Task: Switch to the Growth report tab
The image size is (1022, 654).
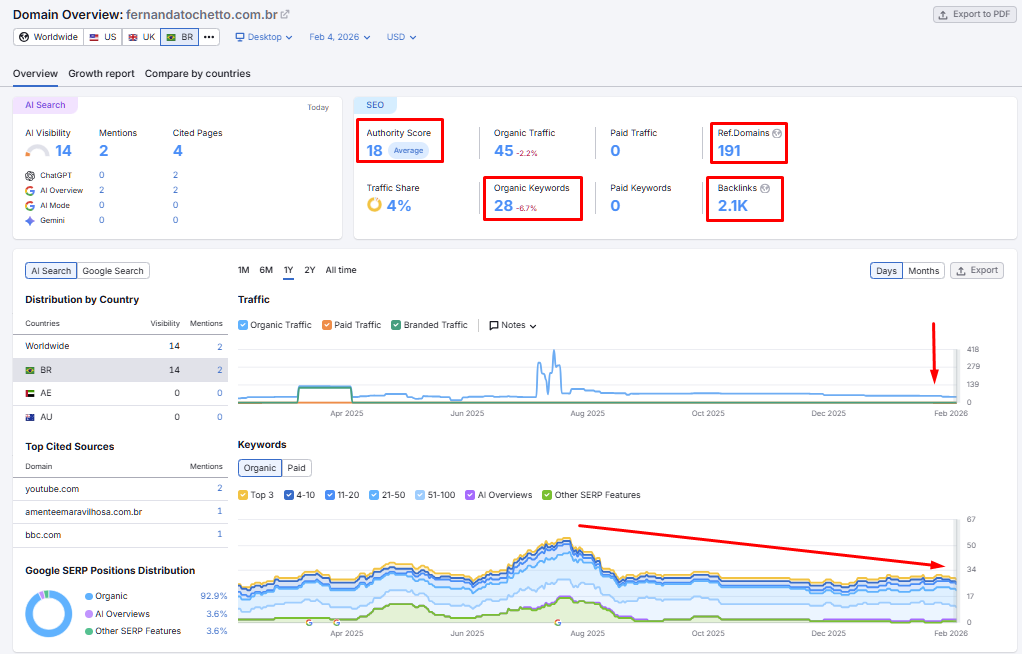Action: [101, 74]
